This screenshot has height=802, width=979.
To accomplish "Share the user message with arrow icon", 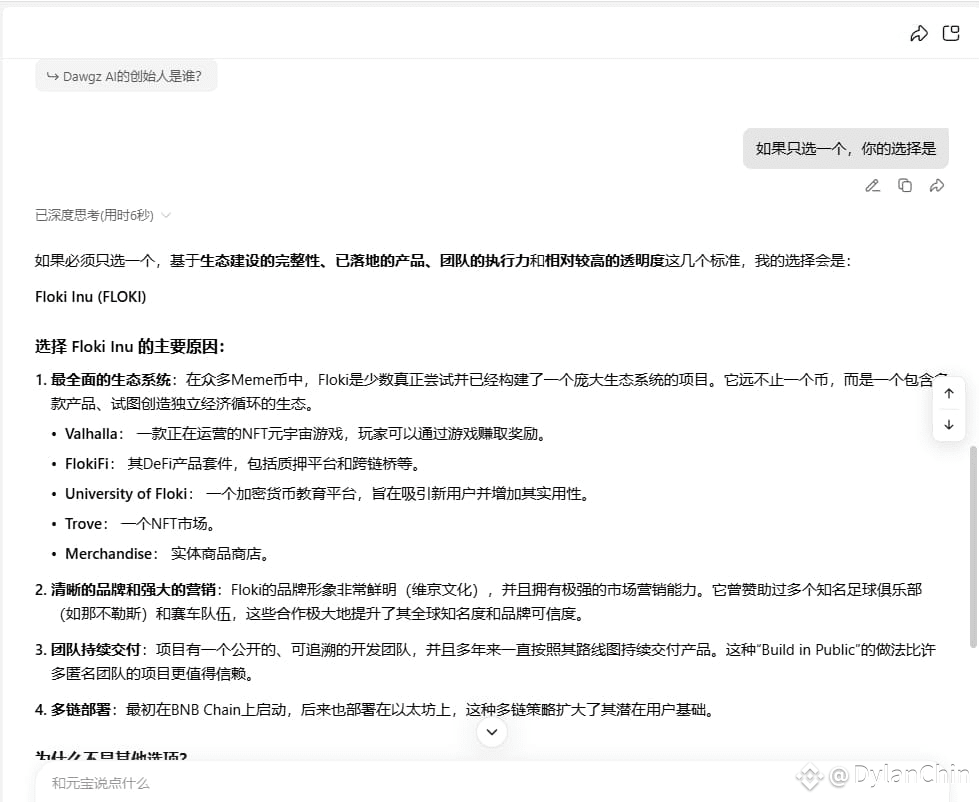I will (x=937, y=185).
